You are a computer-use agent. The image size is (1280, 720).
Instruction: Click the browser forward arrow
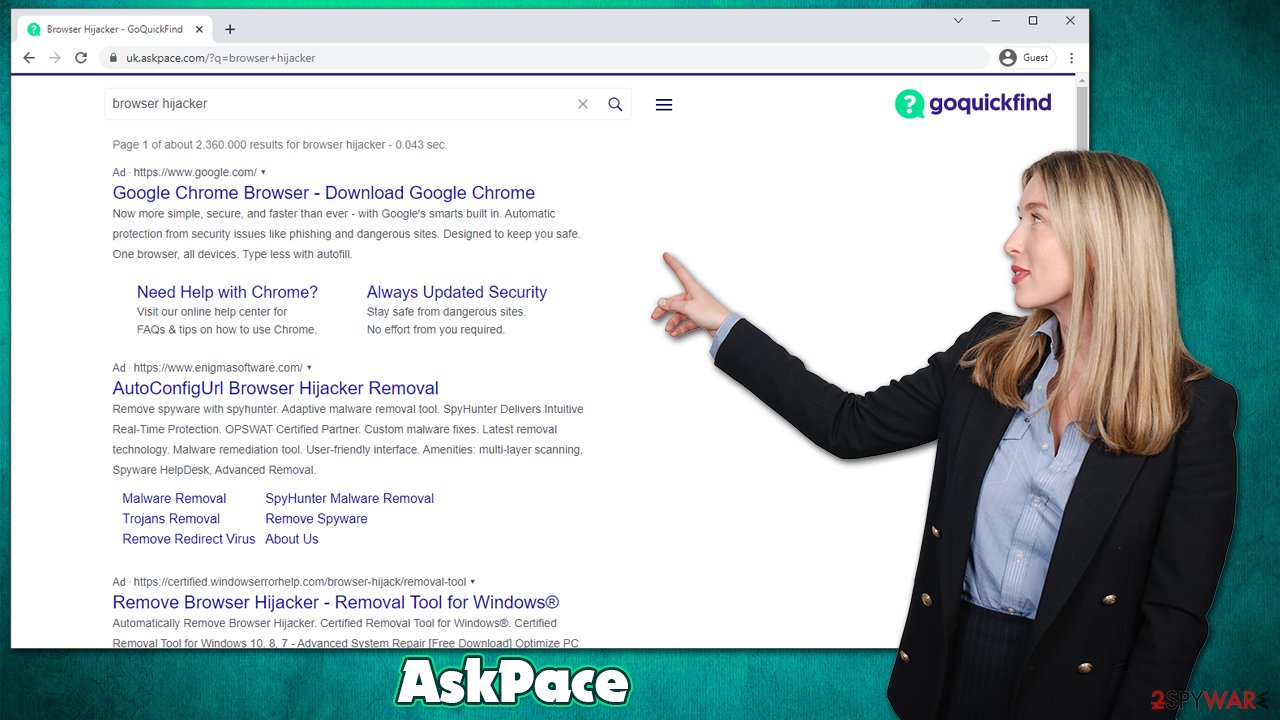click(55, 58)
